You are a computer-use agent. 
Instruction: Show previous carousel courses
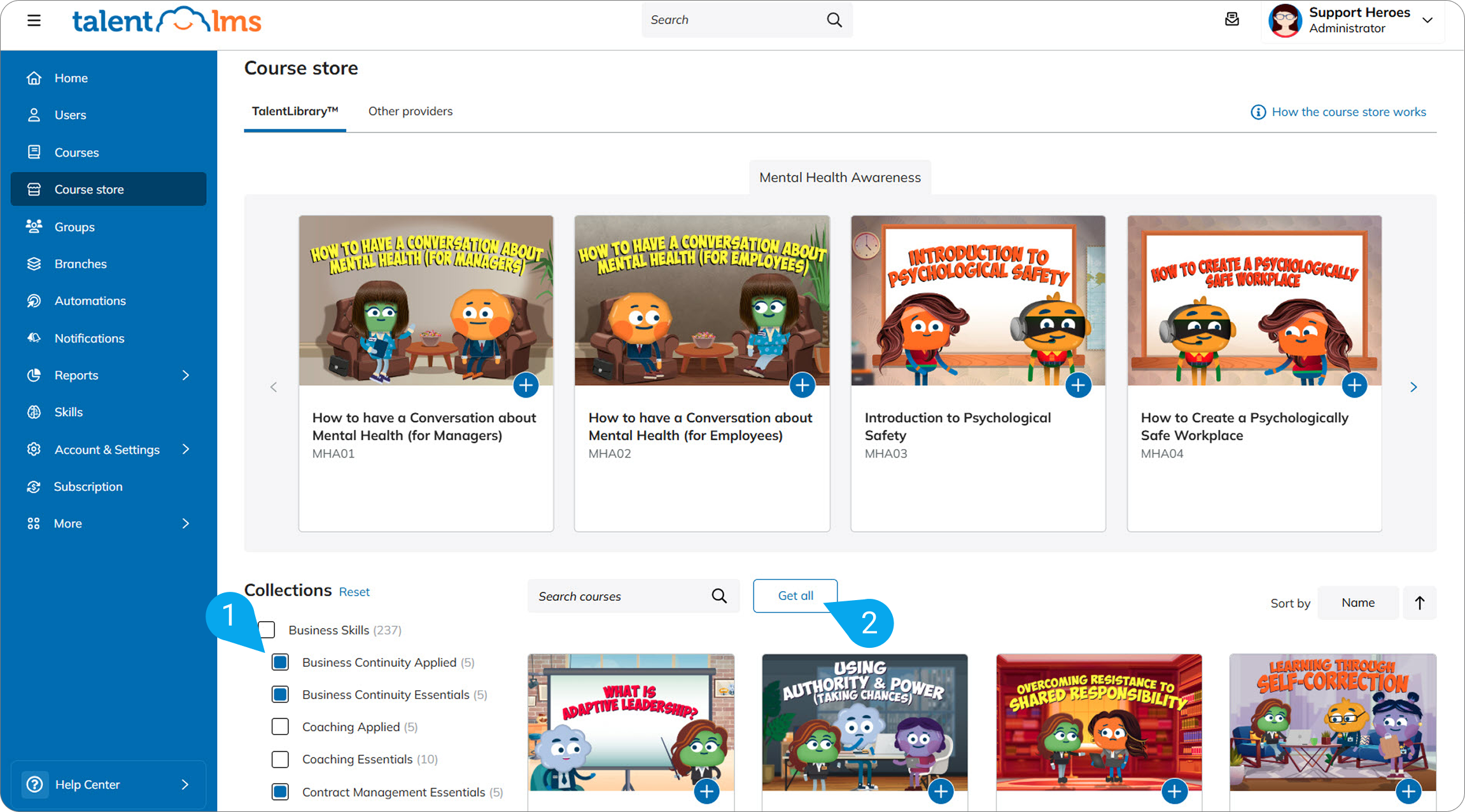274,387
